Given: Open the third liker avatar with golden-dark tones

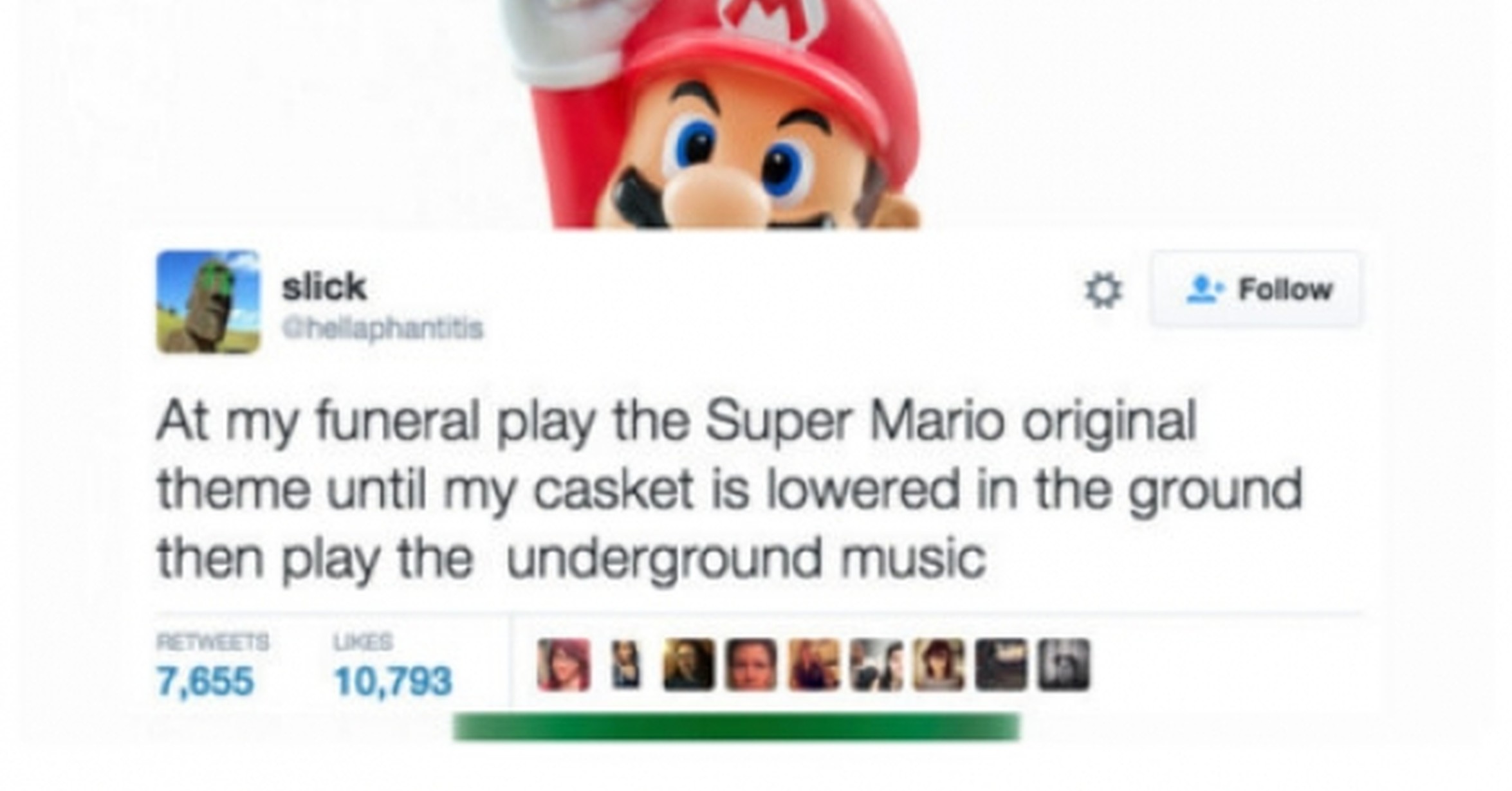Looking at the screenshot, I should click(688, 665).
